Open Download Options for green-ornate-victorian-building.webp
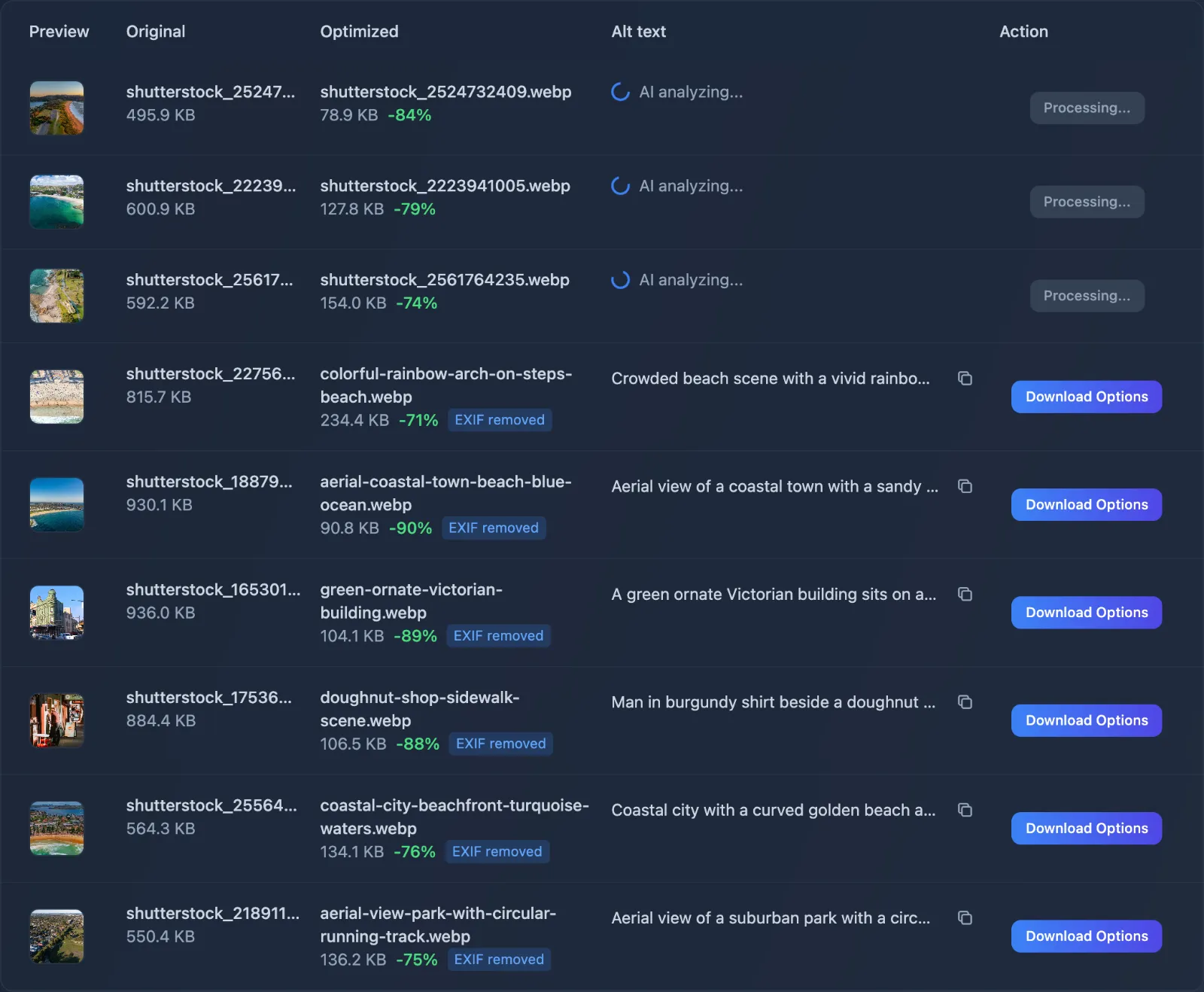 (1086, 612)
